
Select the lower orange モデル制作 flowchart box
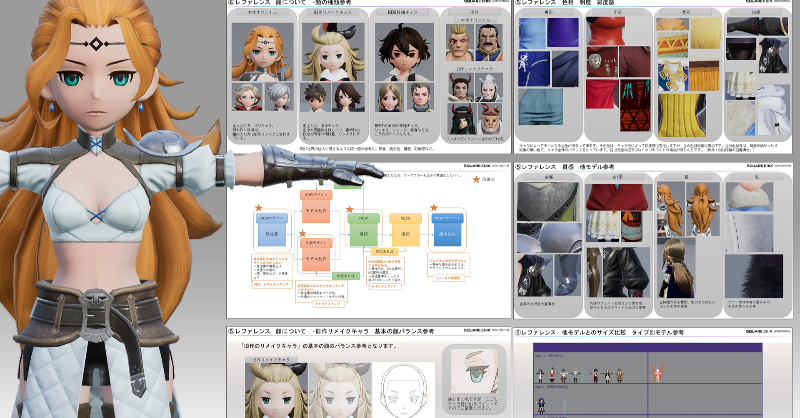[x=316, y=255]
